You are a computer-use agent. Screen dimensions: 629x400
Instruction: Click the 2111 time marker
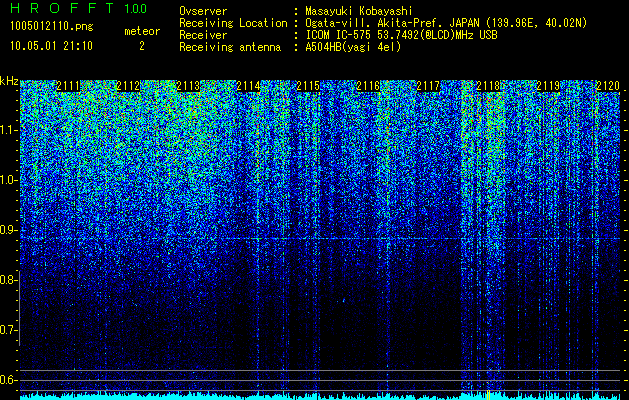pos(68,86)
